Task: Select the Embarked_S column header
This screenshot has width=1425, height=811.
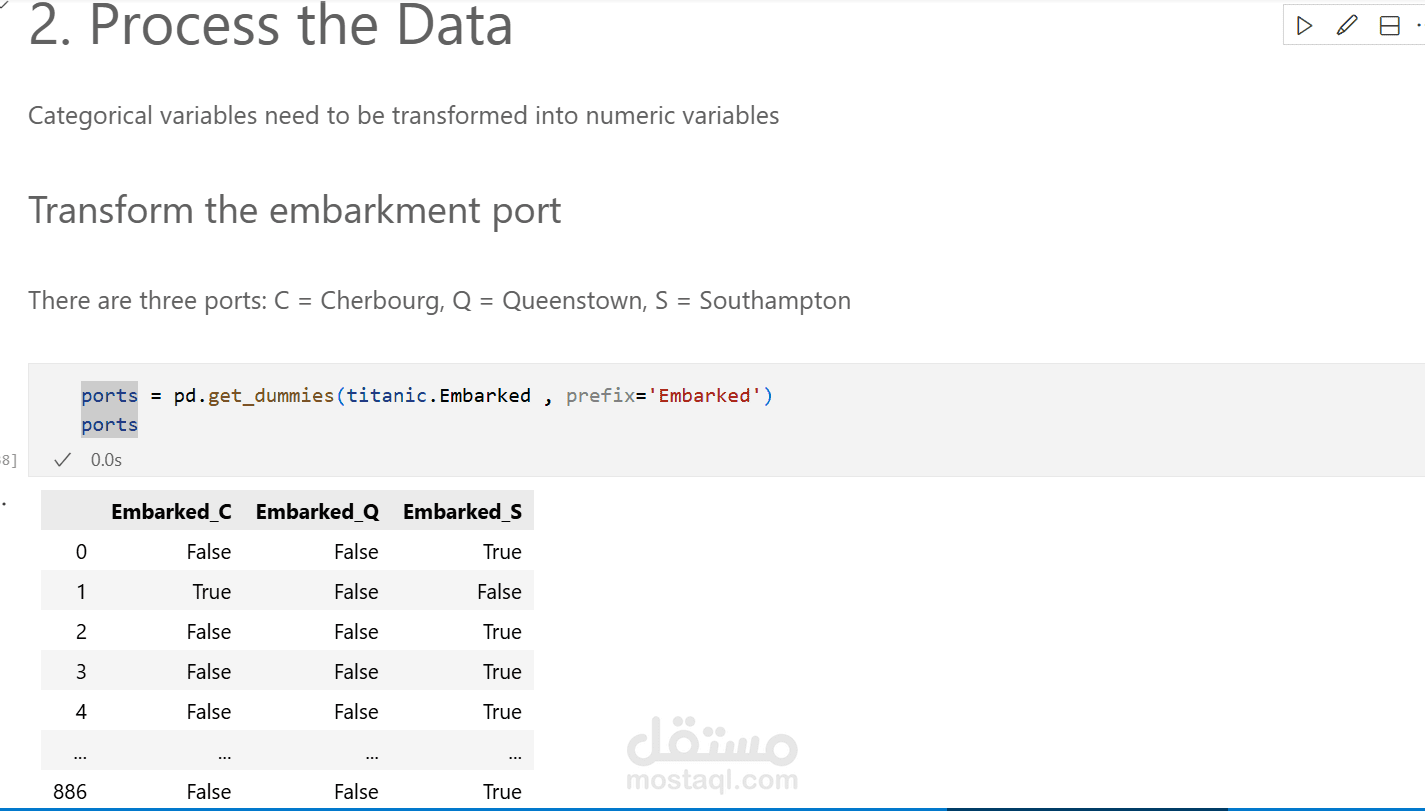Action: point(462,511)
